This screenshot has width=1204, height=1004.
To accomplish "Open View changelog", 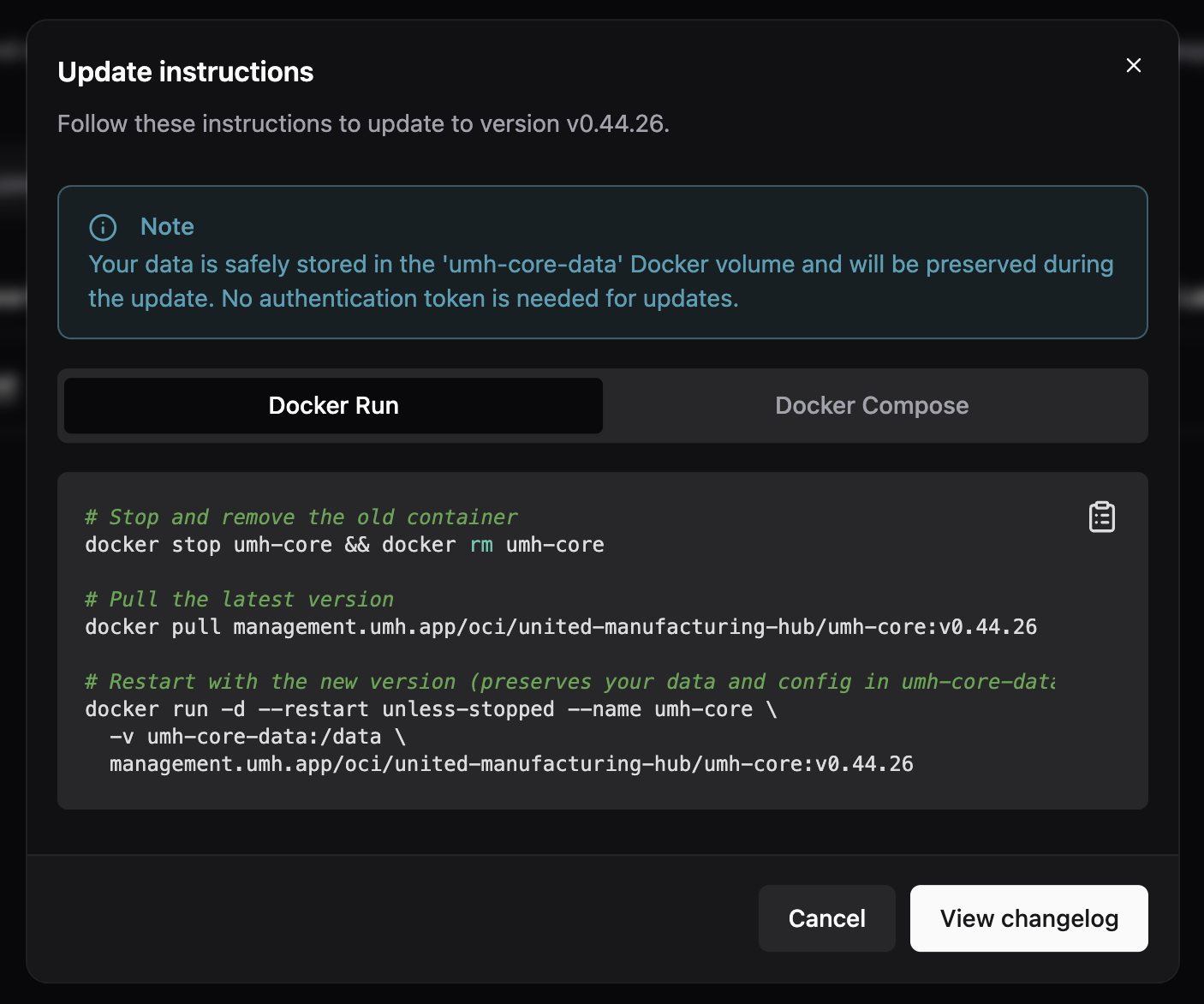I will pyautogui.click(x=1028, y=918).
